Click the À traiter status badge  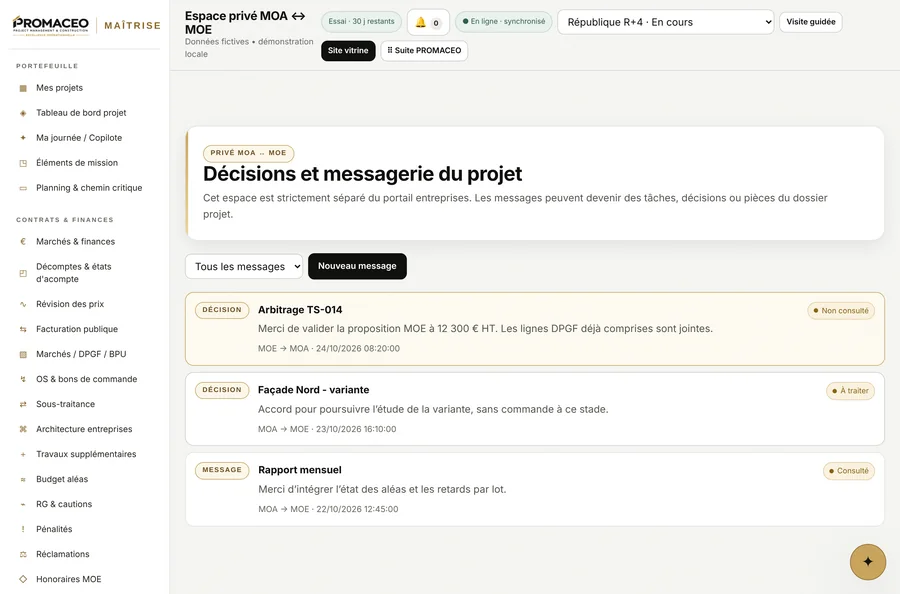[850, 391]
